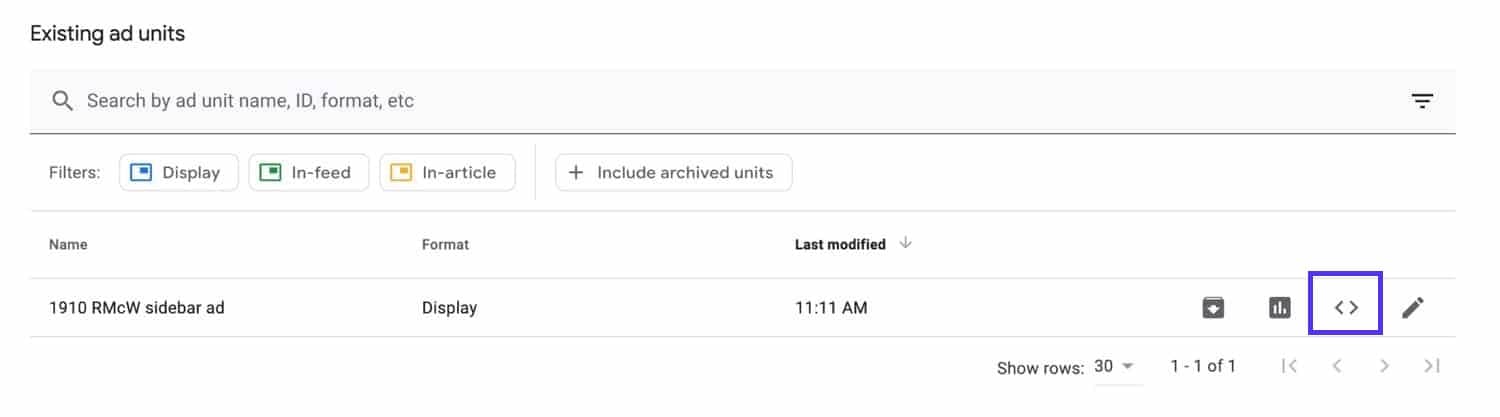Viewport: 1500px width, 417px height.
Task: Toggle the In-feed format filter
Action: pos(308,172)
